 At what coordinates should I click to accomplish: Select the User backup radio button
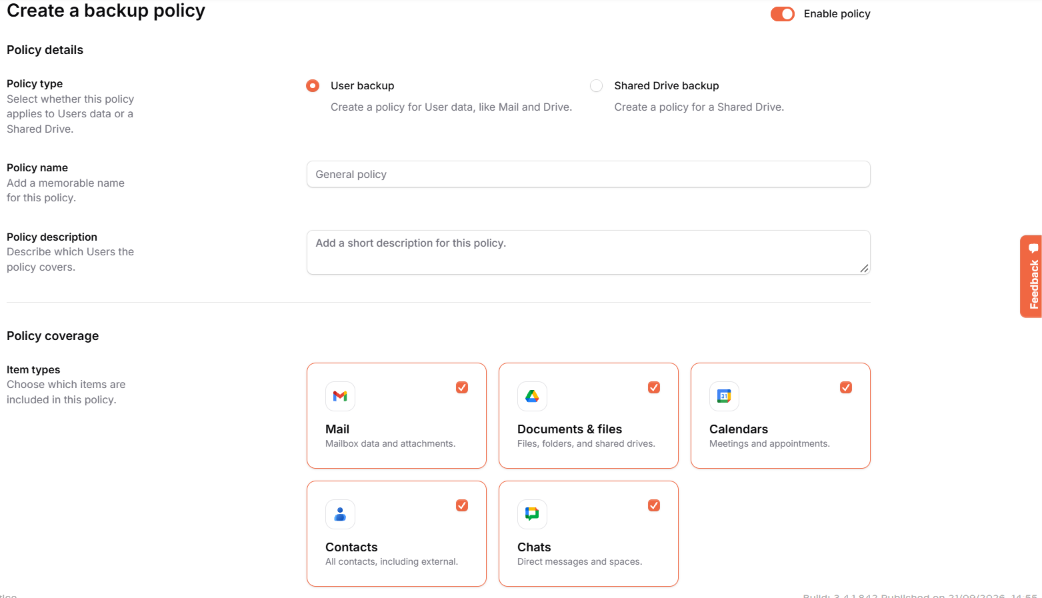click(312, 86)
